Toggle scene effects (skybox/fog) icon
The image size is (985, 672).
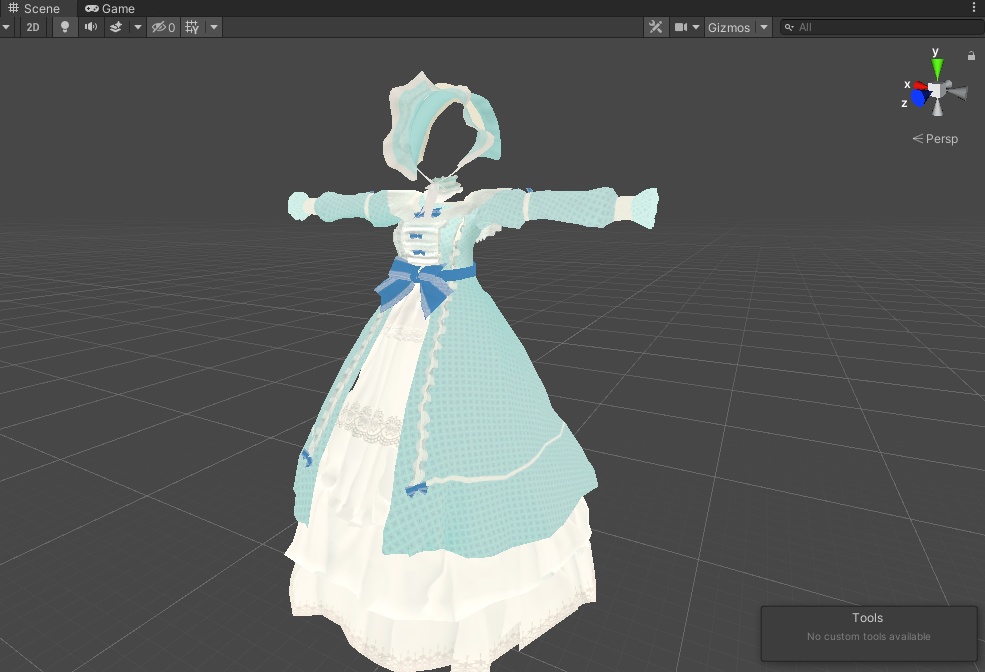[x=116, y=27]
